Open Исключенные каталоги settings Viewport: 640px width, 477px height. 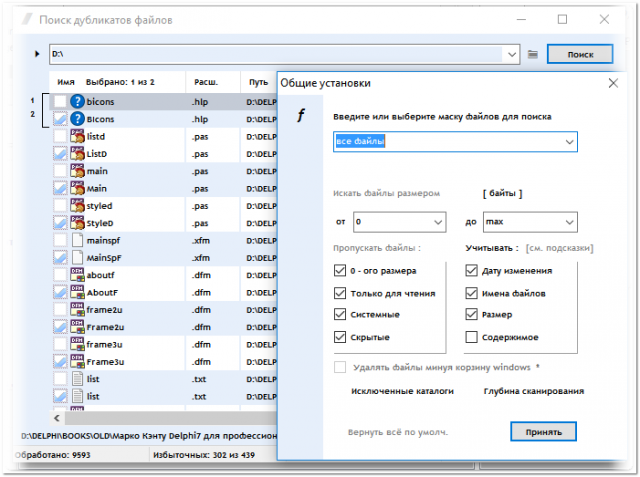point(402,391)
